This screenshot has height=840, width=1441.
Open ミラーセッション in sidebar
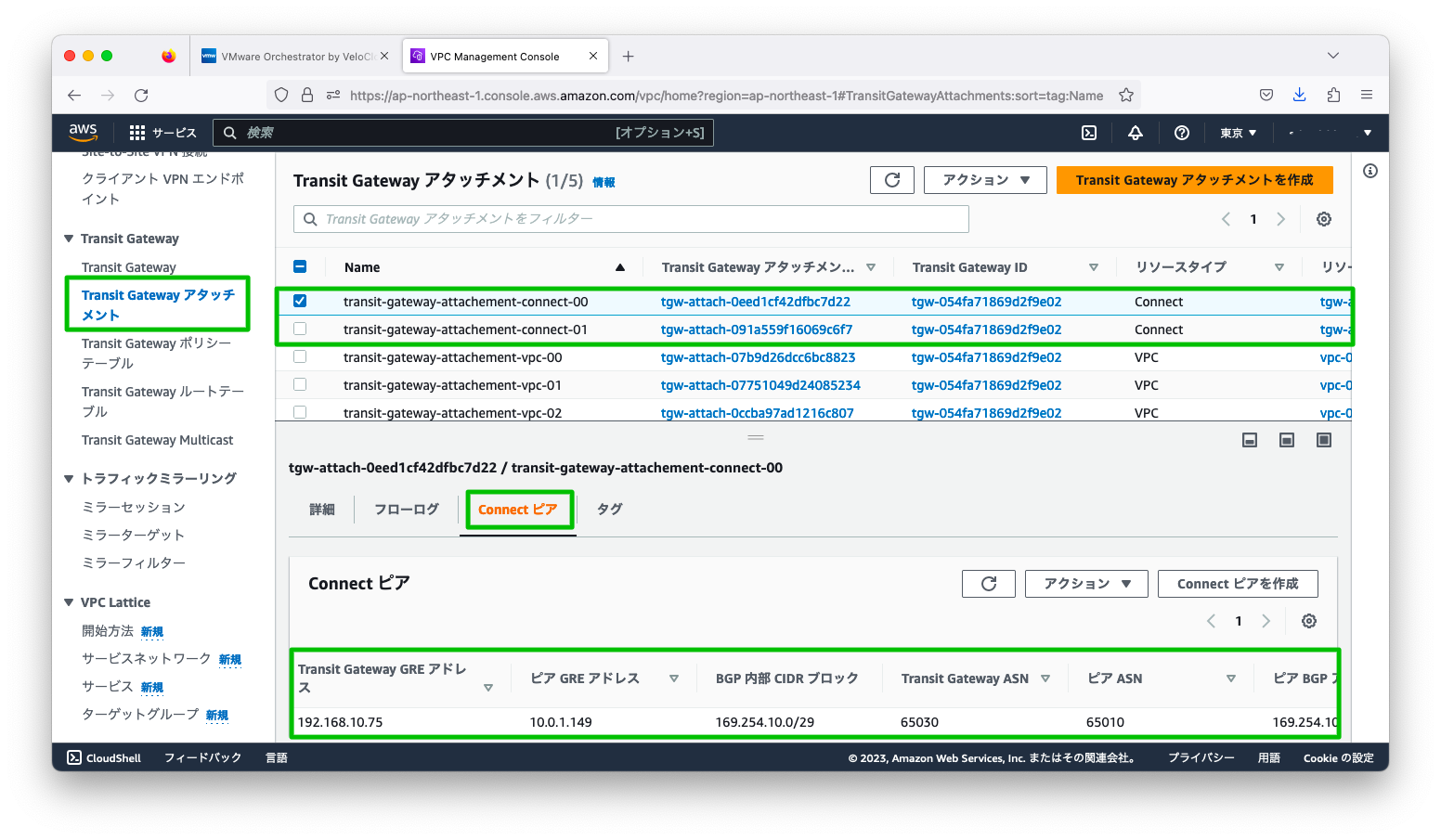[134, 507]
